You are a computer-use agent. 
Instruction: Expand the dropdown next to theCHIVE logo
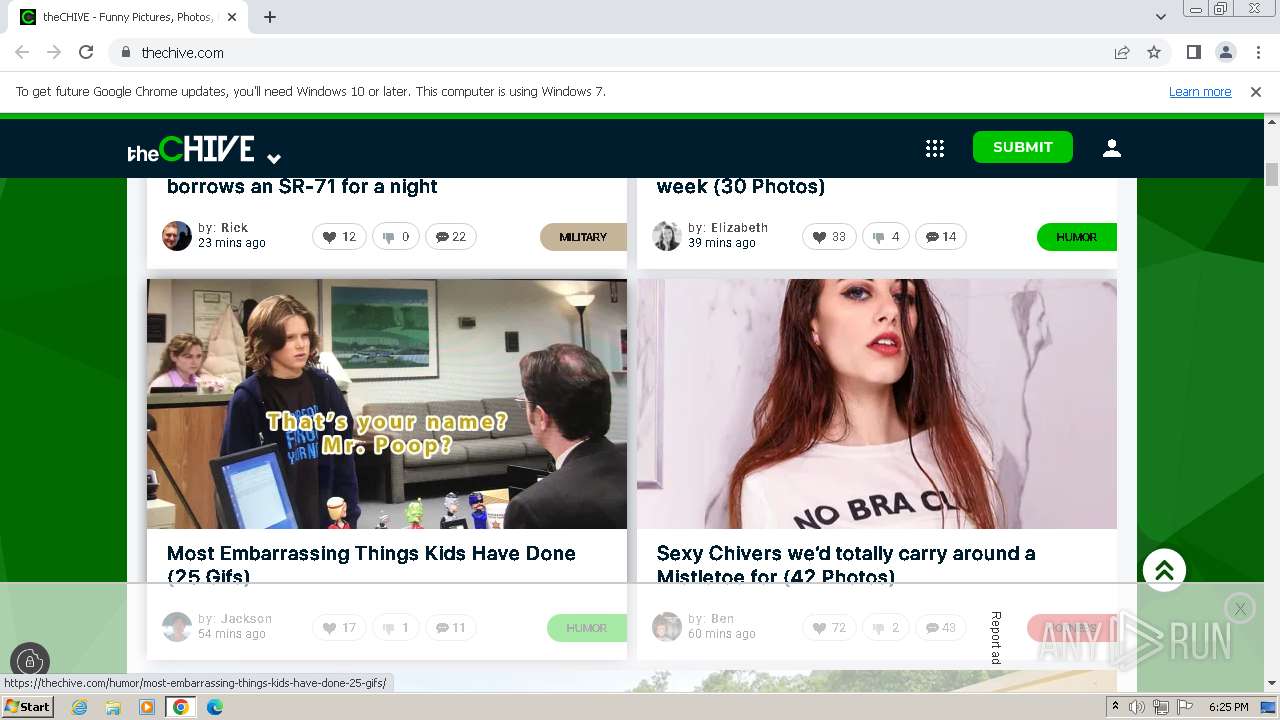pos(274,158)
